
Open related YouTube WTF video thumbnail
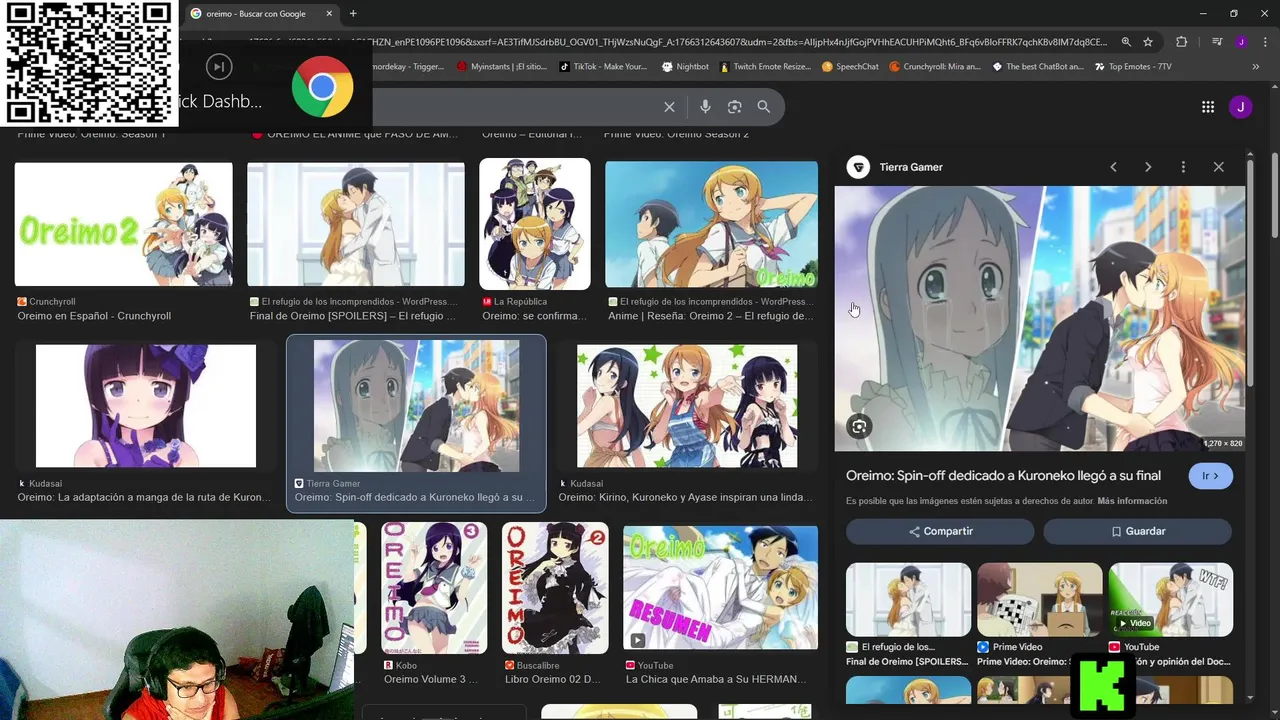[1171, 600]
